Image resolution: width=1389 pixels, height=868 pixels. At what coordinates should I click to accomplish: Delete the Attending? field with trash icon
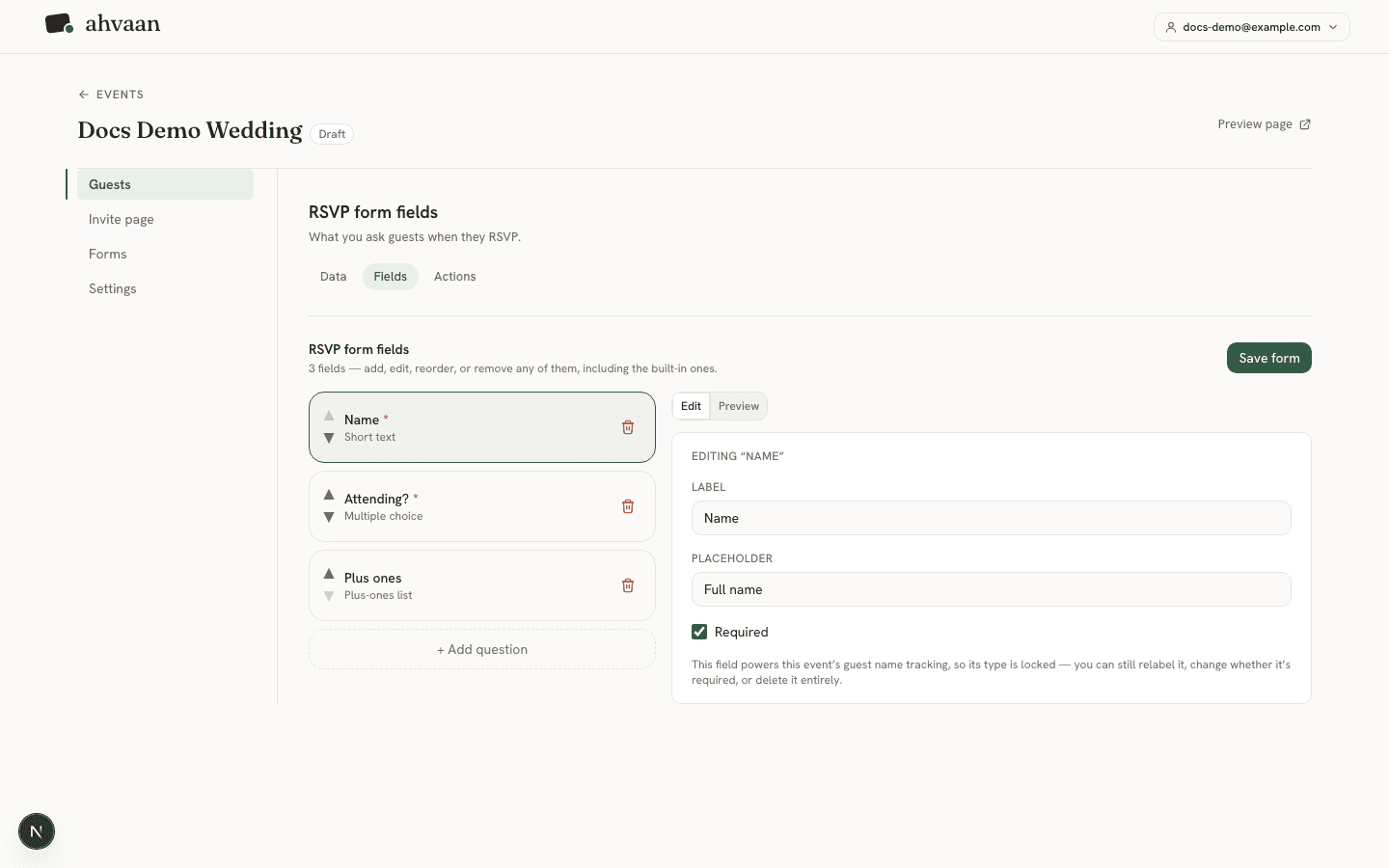click(x=628, y=506)
